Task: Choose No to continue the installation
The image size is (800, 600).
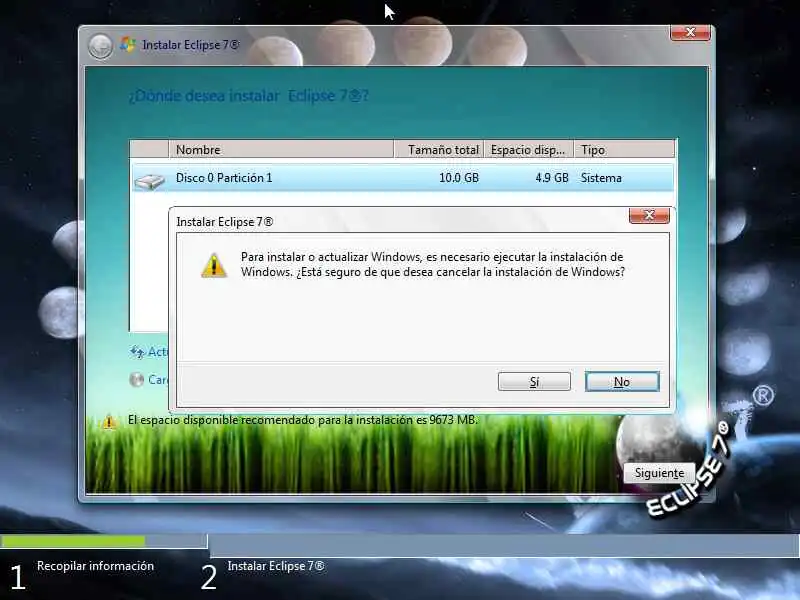Action: pyautogui.click(x=622, y=382)
